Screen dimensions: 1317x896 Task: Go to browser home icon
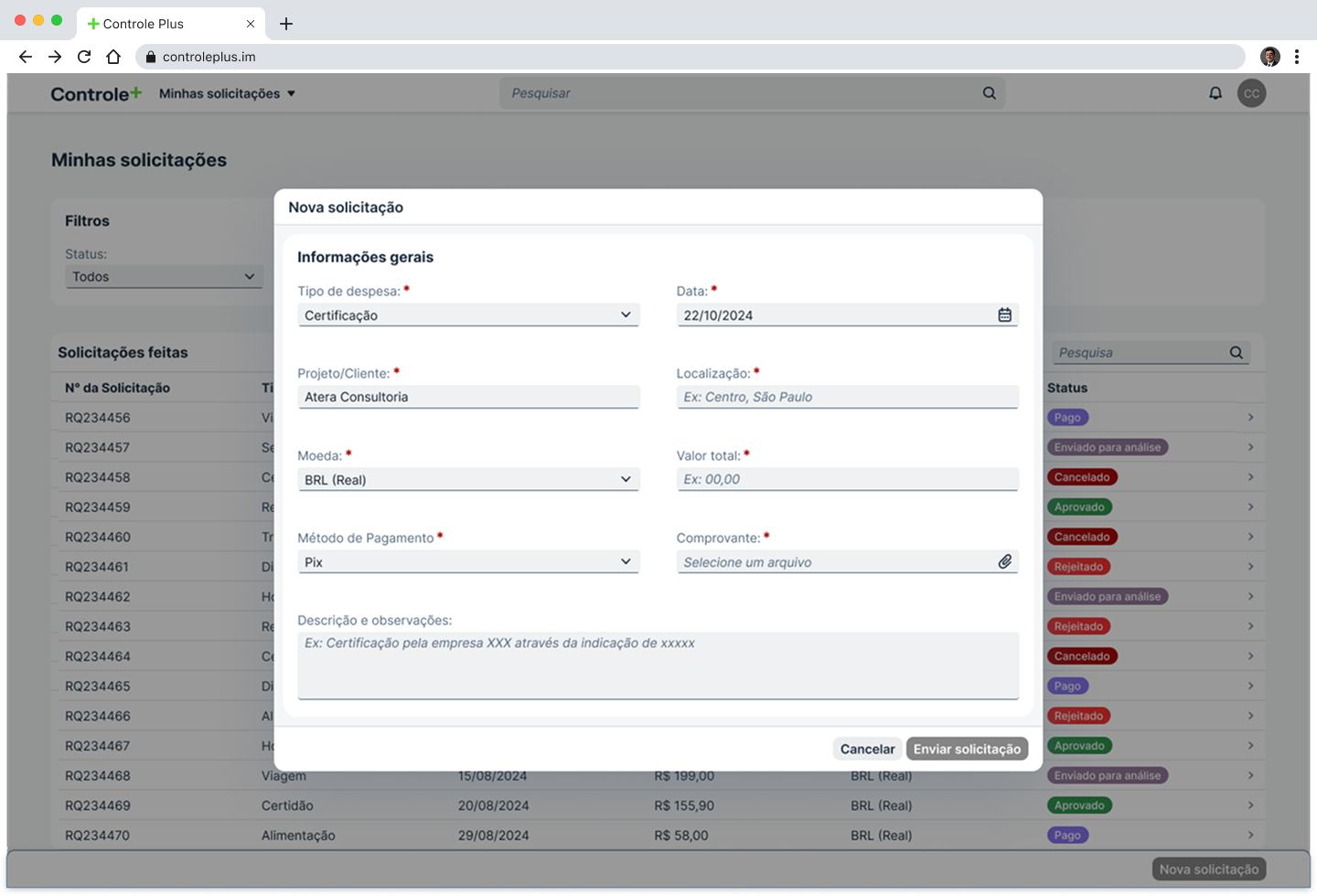[x=113, y=57]
